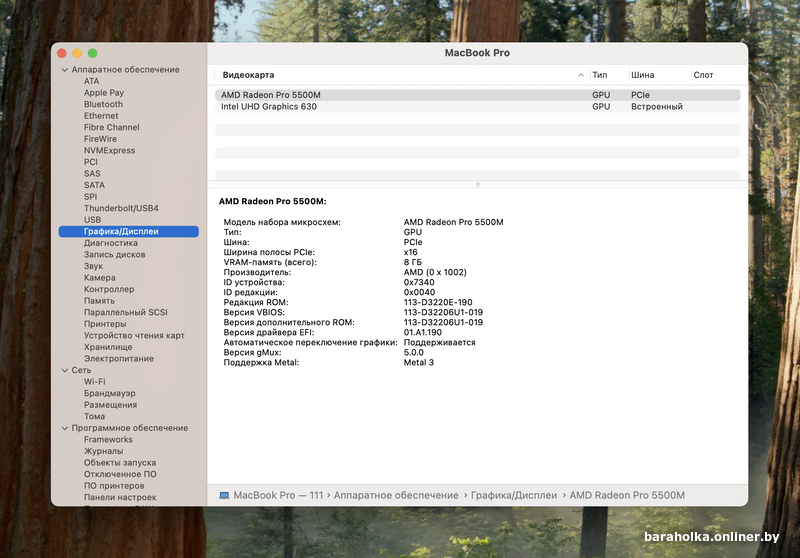The width and height of the screenshot is (800, 558).
Task: Collapse the Аппаратное обеспечение section
Action: 63,70
